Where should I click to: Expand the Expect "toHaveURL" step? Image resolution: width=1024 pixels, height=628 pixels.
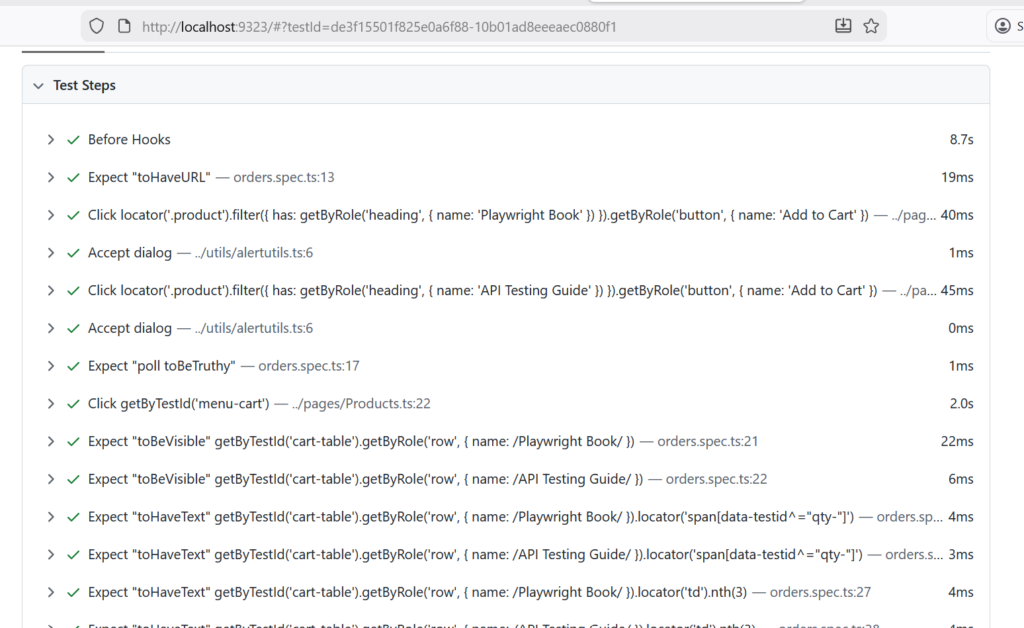pos(50,178)
